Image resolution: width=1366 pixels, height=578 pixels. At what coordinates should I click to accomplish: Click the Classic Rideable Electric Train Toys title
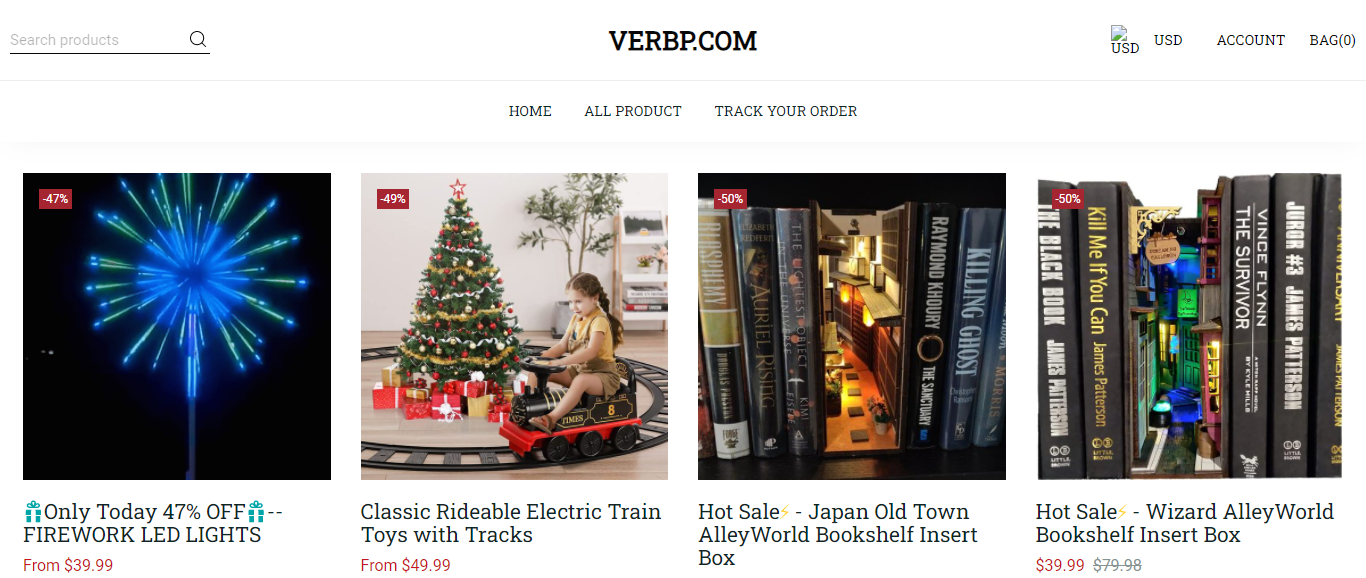[511, 523]
